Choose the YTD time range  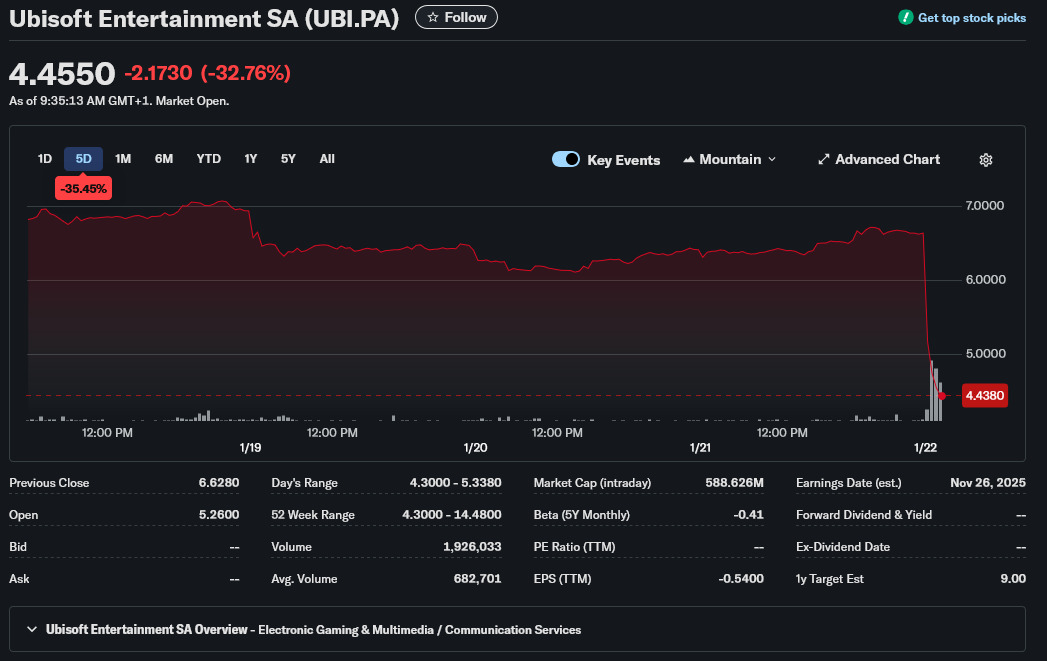pyautogui.click(x=209, y=159)
